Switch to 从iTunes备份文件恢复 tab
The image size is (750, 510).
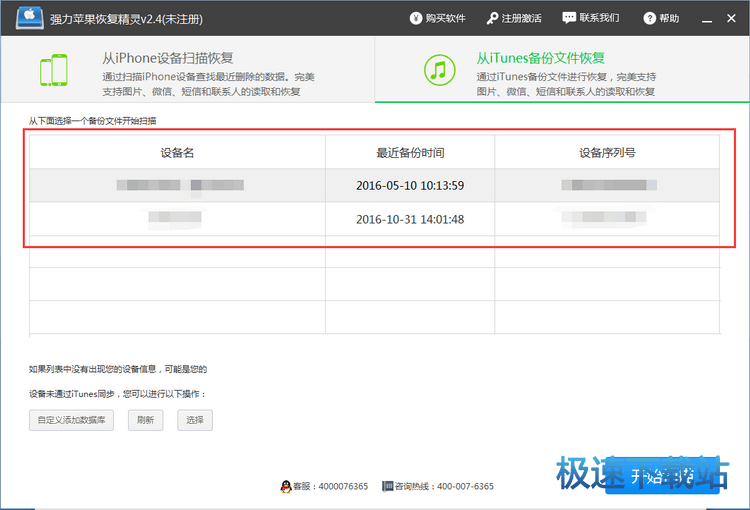562,69
